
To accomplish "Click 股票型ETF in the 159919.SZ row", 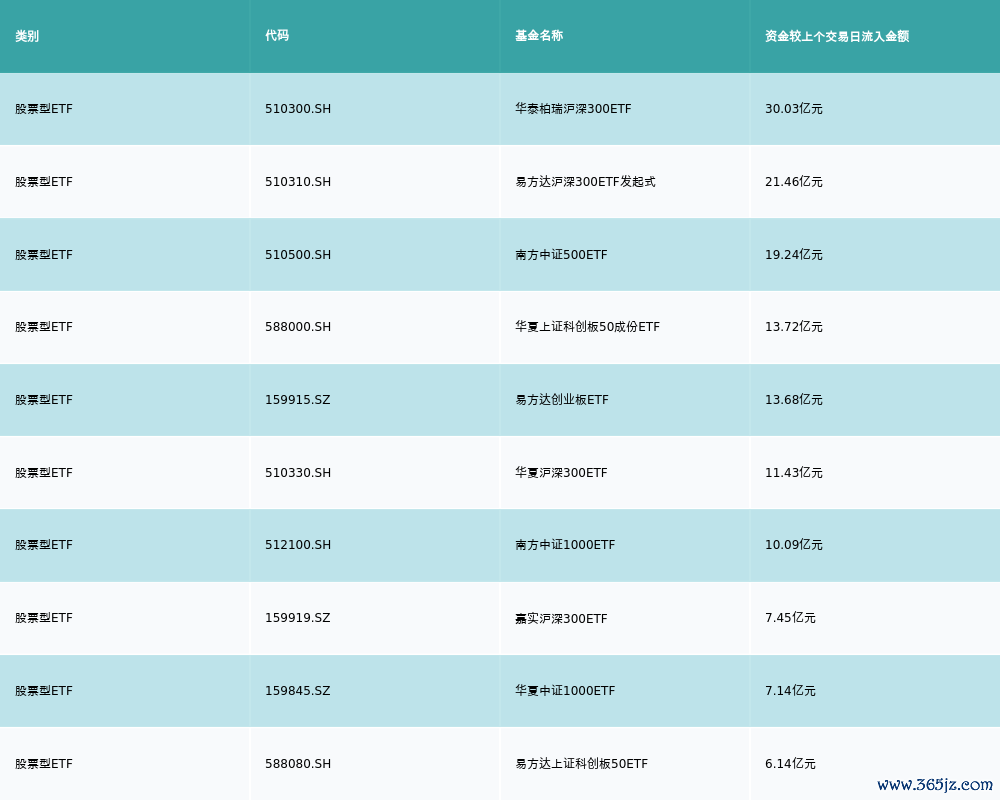I will click(44, 618).
